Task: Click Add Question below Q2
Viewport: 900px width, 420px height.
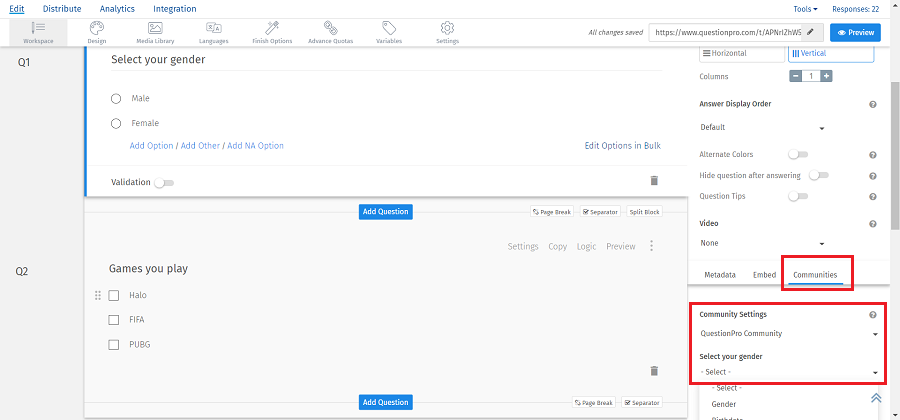Action: point(386,402)
